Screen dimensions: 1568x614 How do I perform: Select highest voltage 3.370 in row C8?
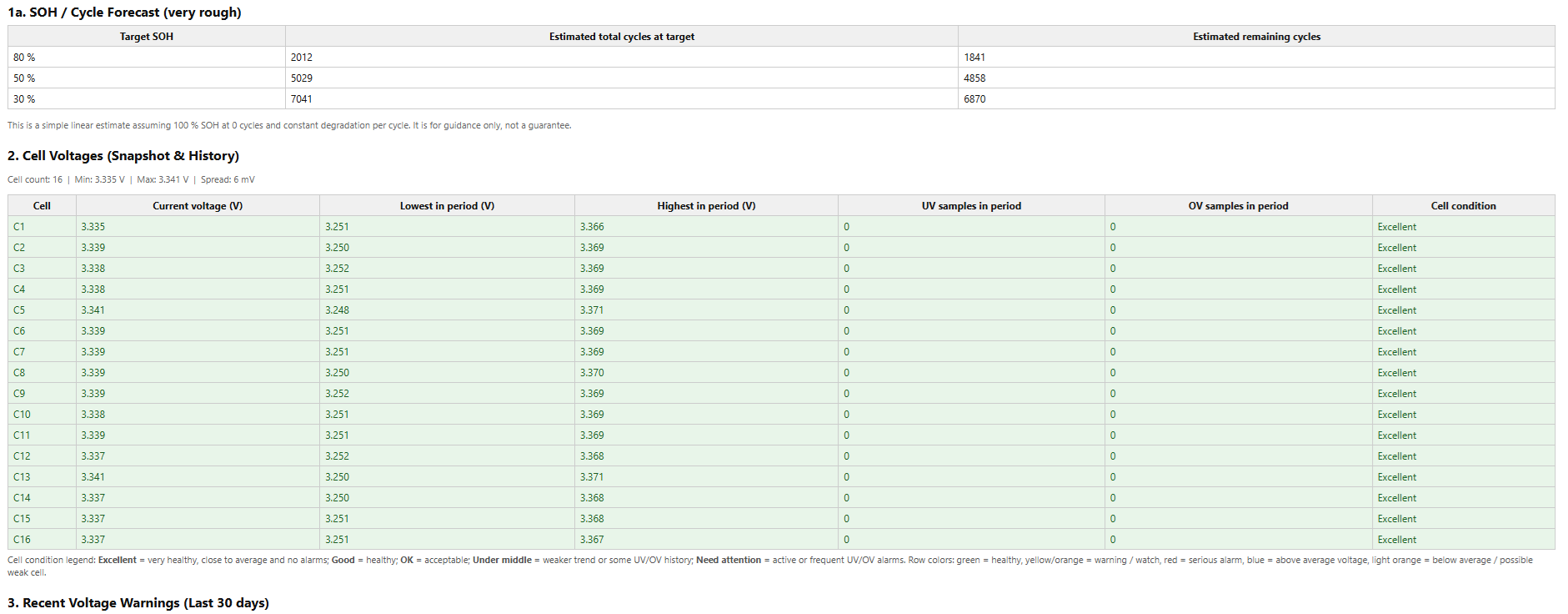pos(706,373)
